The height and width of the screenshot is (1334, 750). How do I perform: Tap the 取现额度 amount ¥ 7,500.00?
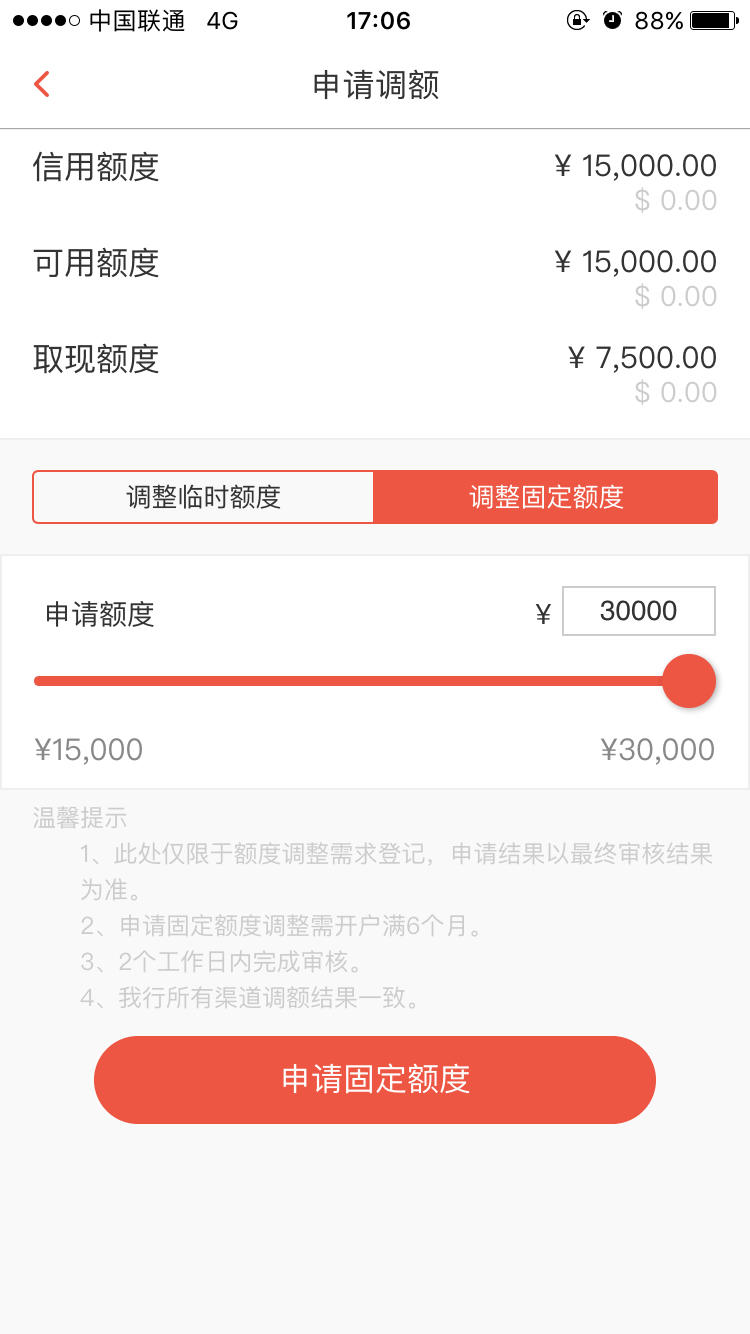(x=642, y=358)
